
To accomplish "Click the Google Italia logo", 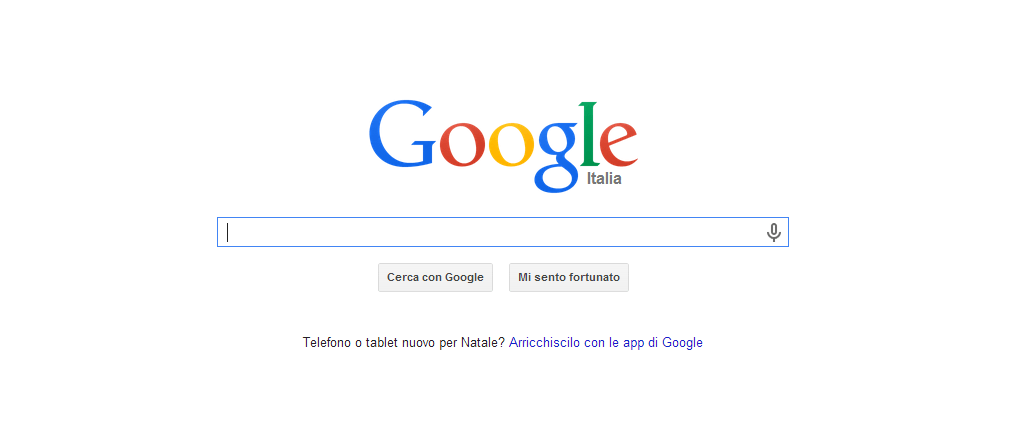I will 503,147.
